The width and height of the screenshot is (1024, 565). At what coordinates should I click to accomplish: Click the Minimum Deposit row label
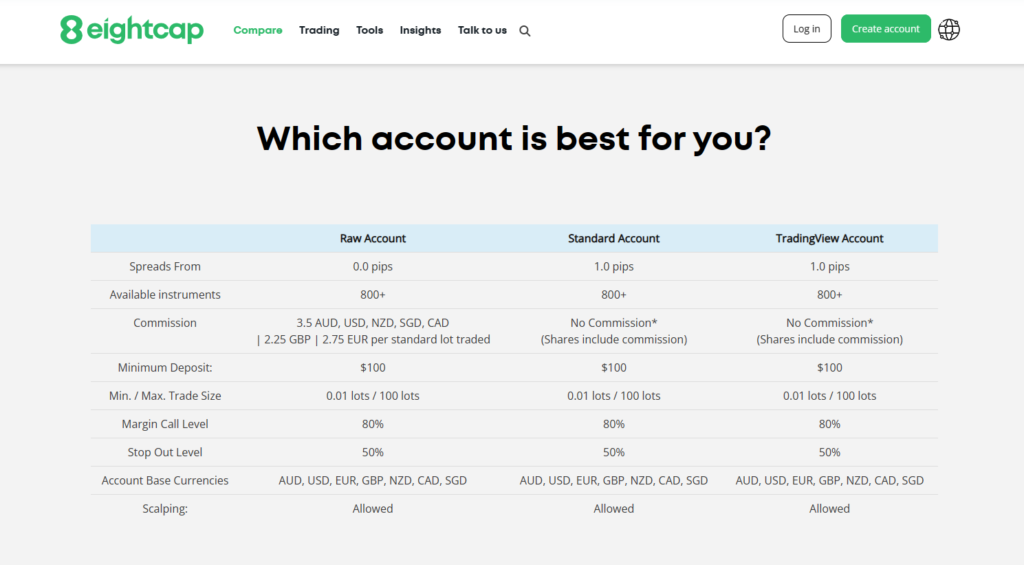(x=165, y=368)
